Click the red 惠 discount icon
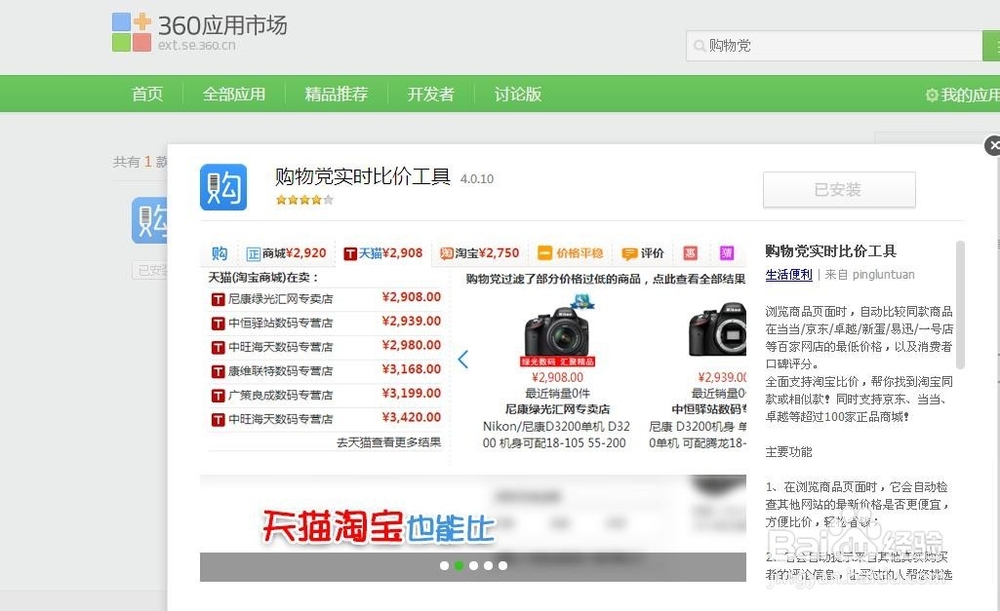The width and height of the screenshot is (1000, 611). (689, 253)
